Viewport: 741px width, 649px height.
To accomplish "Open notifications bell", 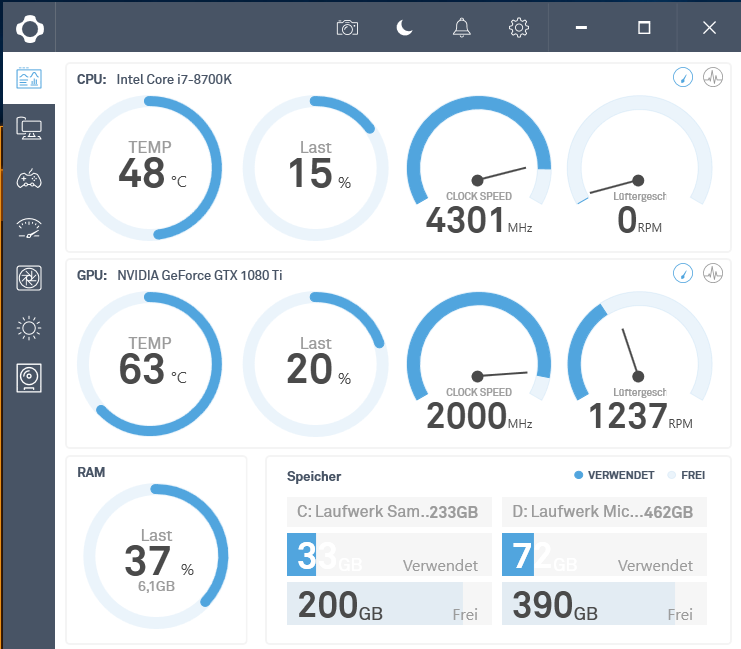I will pos(462,28).
